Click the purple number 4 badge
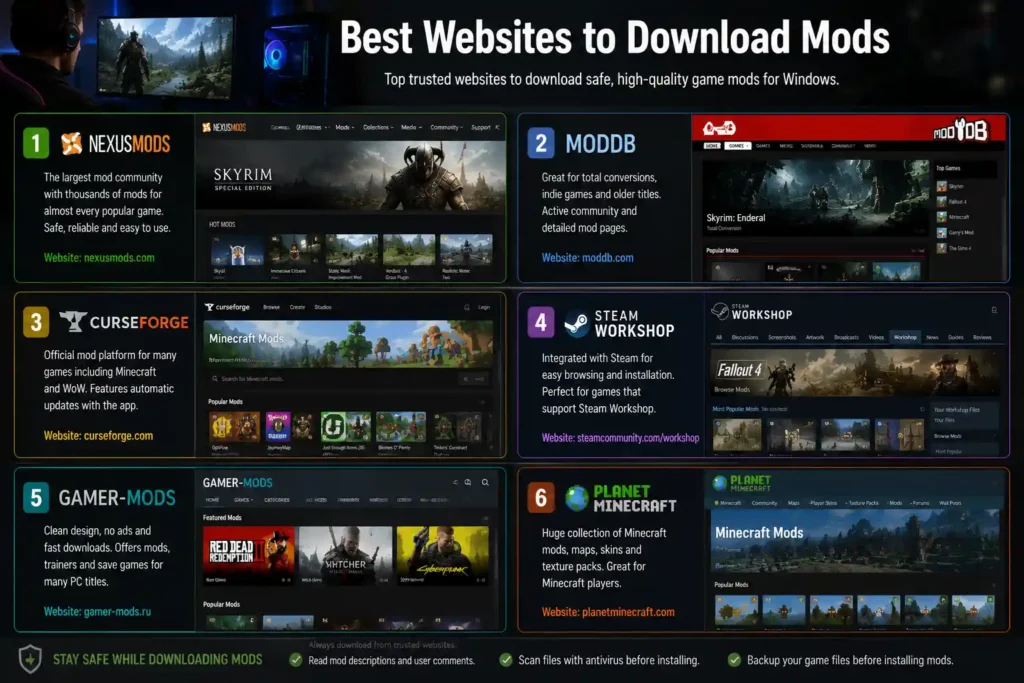 pos(541,322)
